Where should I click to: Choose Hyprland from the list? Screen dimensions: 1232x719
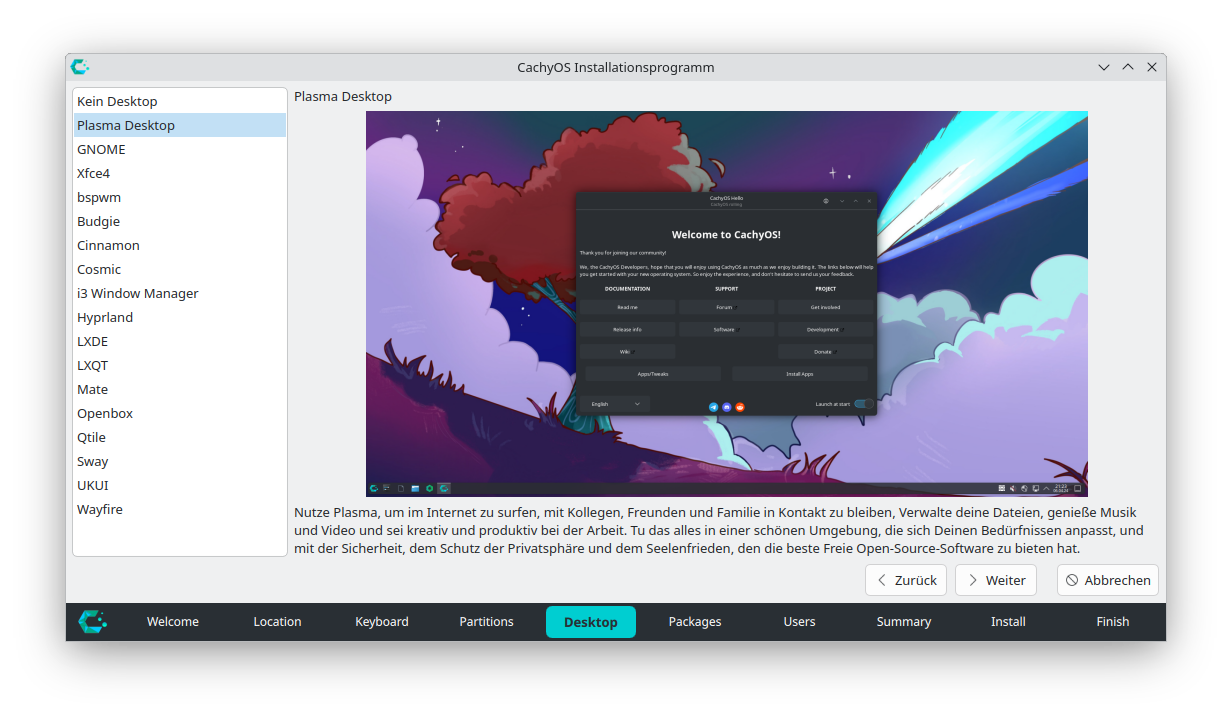(x=180, y=317)
